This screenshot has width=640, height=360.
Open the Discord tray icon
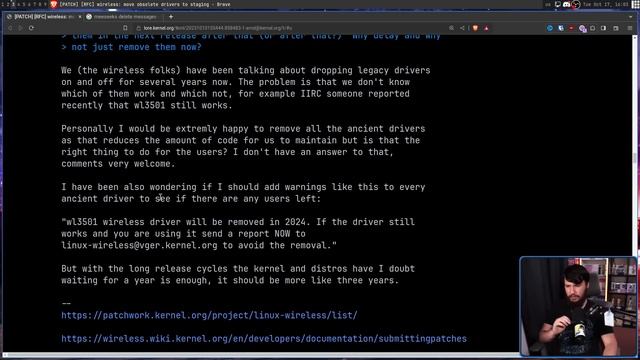coord(567,4)
